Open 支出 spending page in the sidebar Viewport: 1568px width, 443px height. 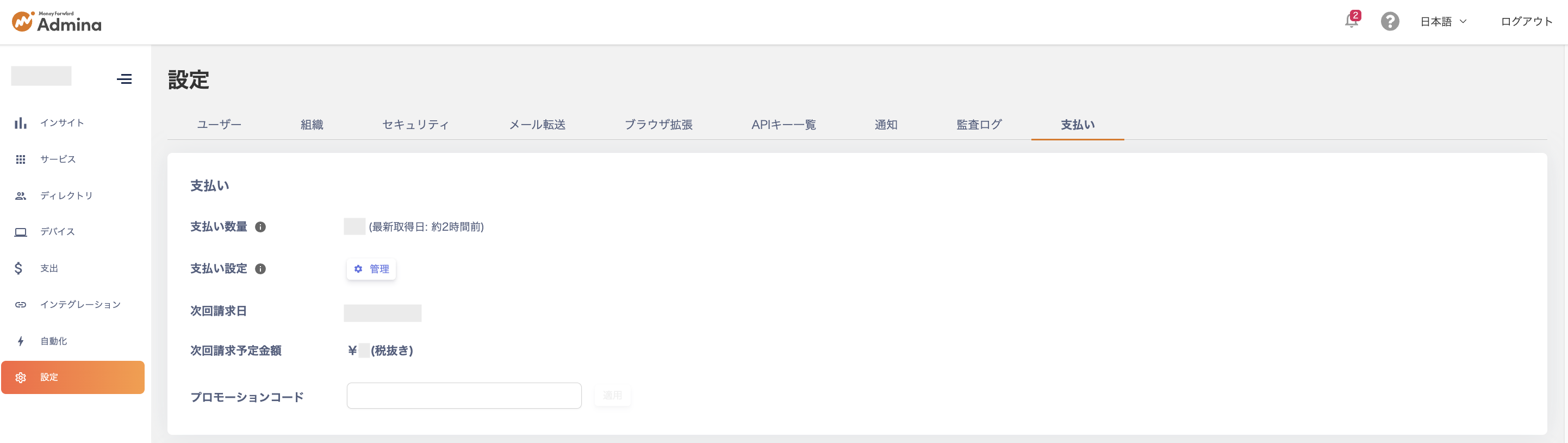click(x=49, y=268)
